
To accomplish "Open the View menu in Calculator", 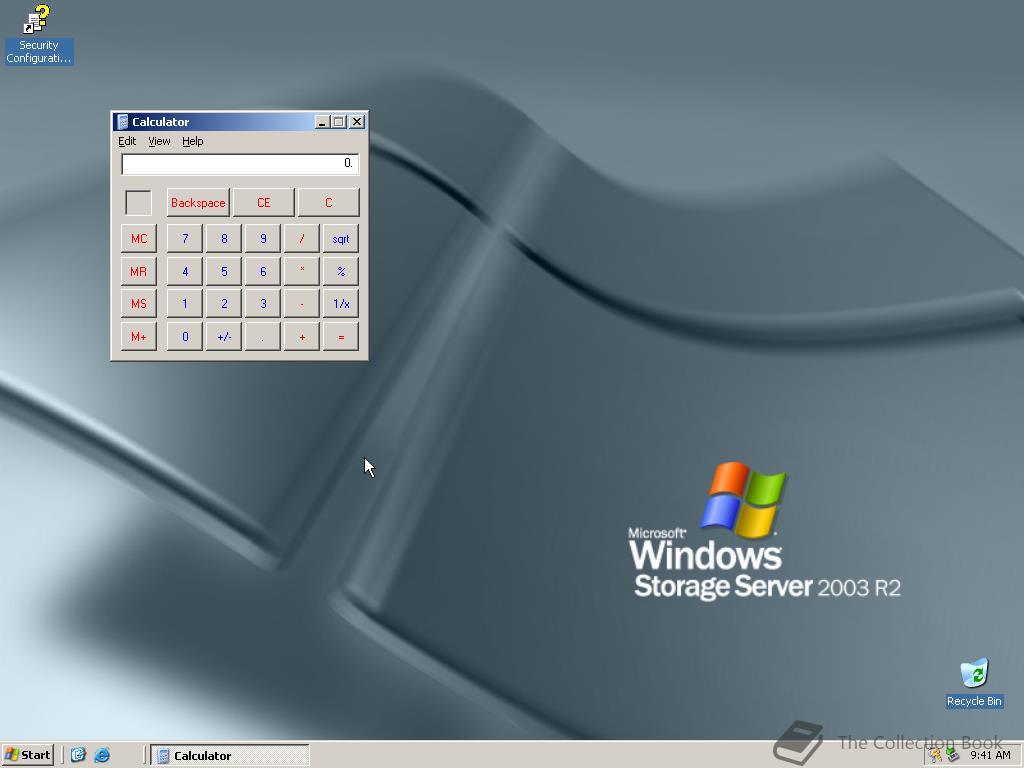I will [159, 141].
